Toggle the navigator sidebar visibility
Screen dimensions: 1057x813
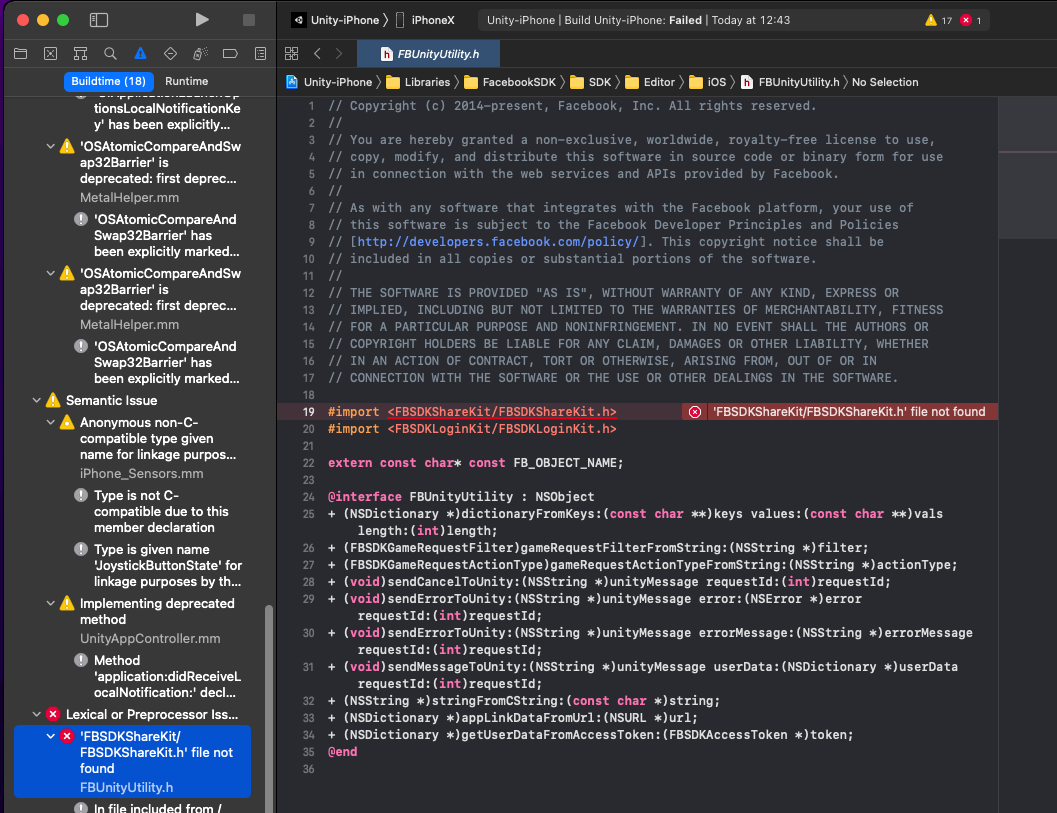pyautogui.click(x=99, y=20)
